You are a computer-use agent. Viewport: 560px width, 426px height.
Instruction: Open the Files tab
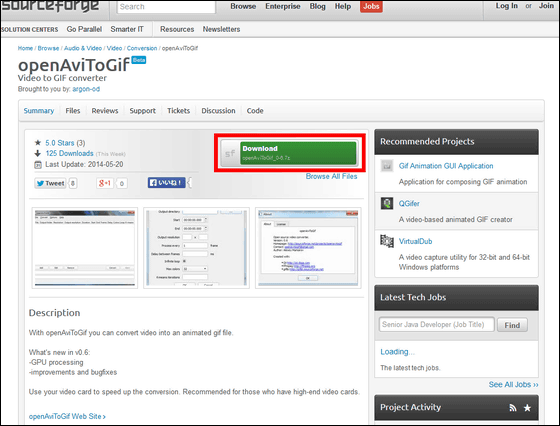point(72,111)
